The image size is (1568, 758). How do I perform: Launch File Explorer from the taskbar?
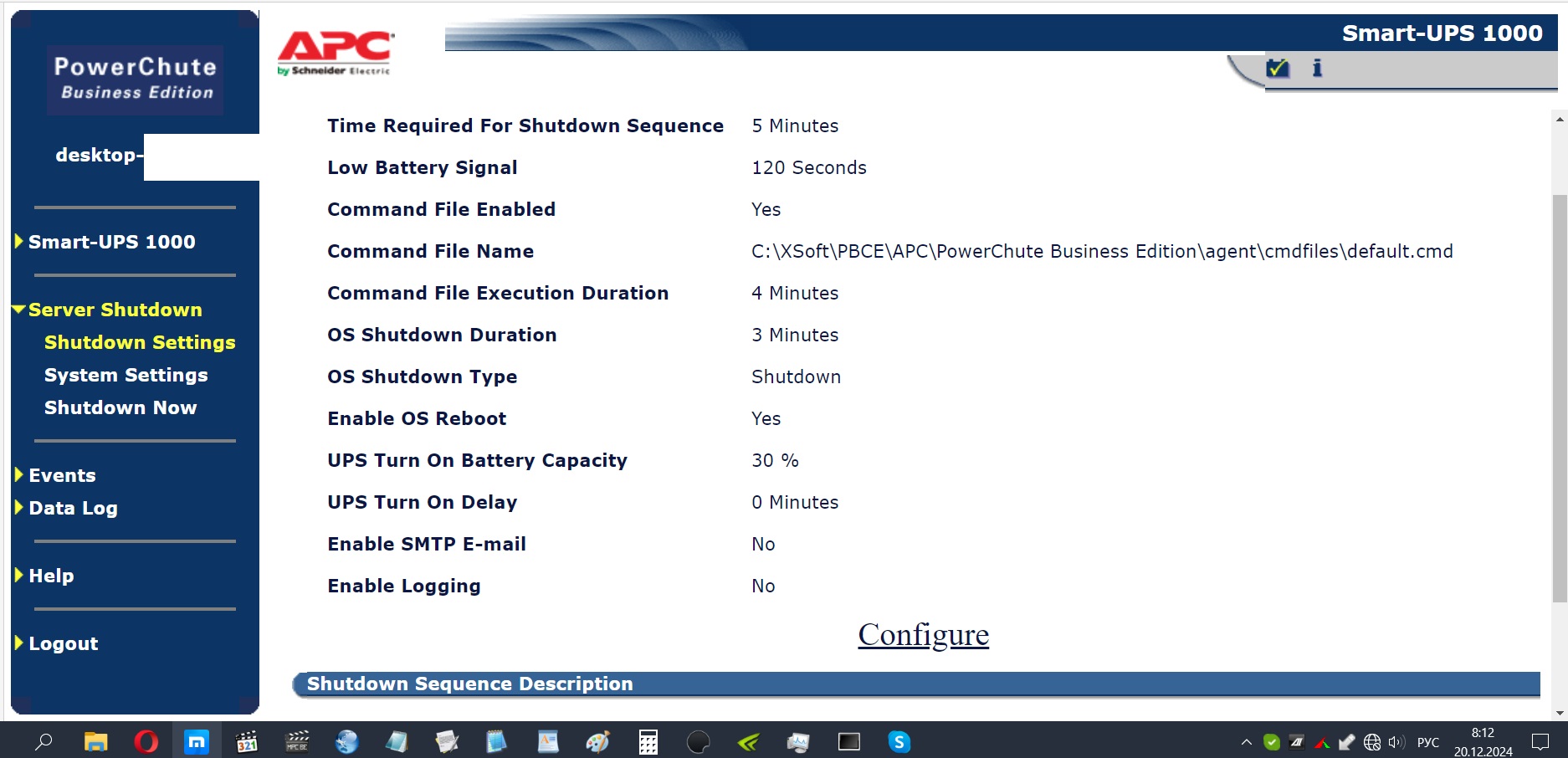click(96, 741)
